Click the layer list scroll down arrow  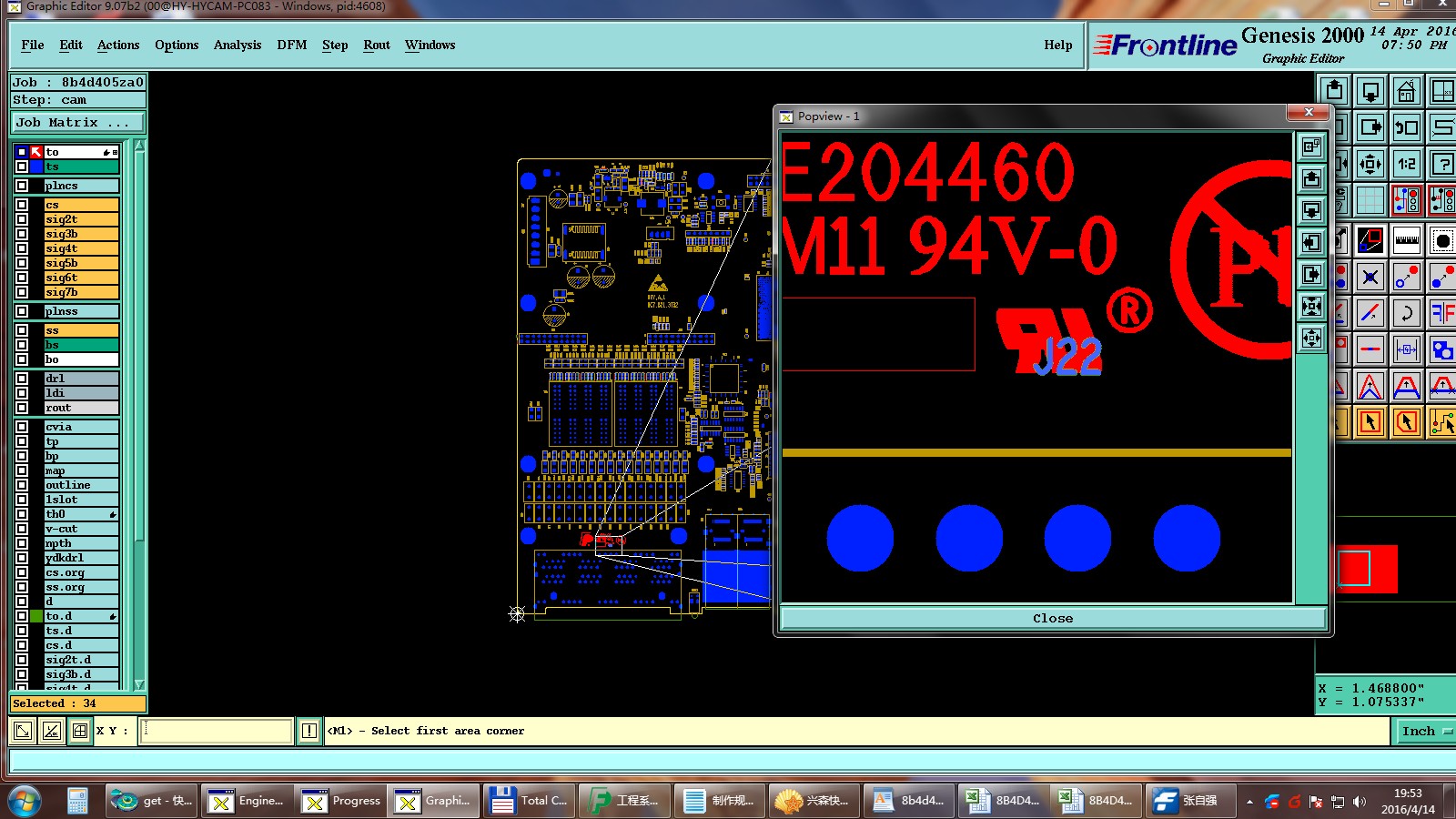139,684
